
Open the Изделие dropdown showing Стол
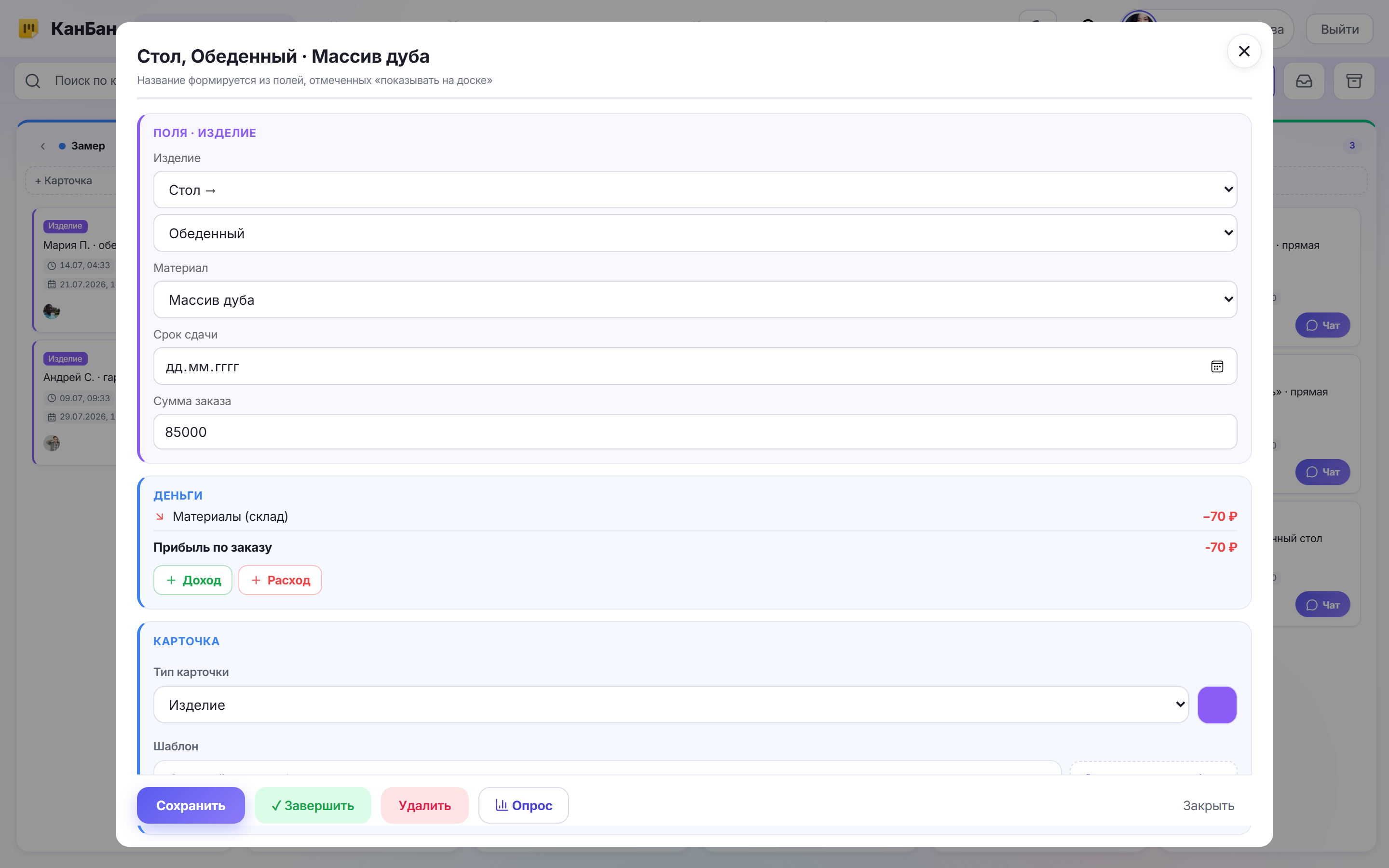pyautogui.click(x=694, y=190)
